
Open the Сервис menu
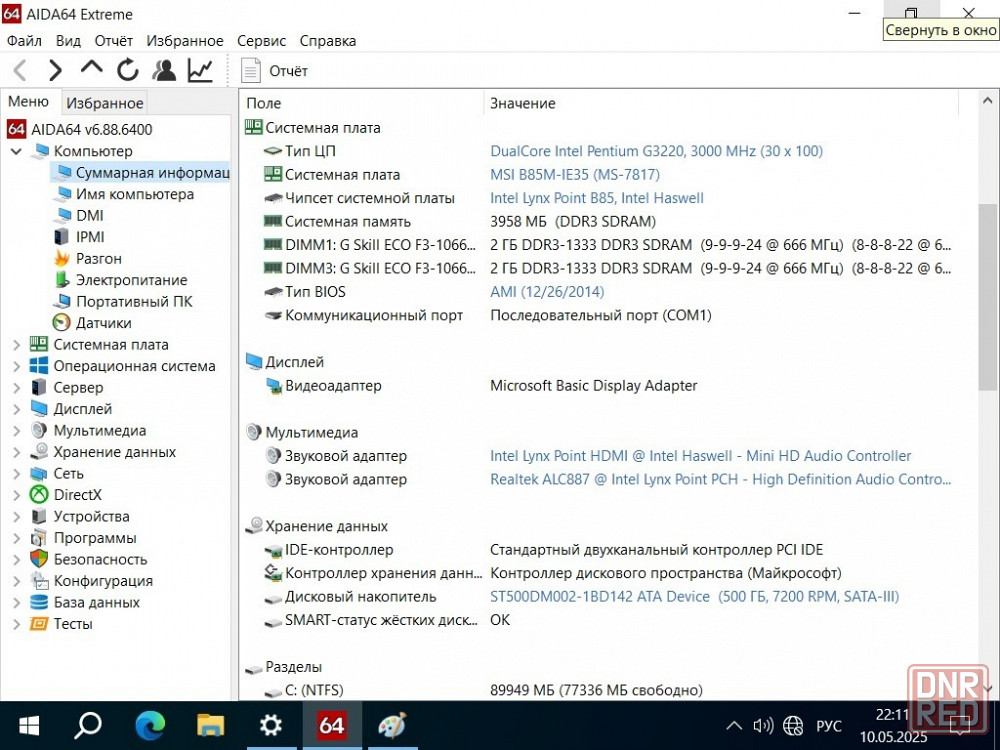pos(261,41)
